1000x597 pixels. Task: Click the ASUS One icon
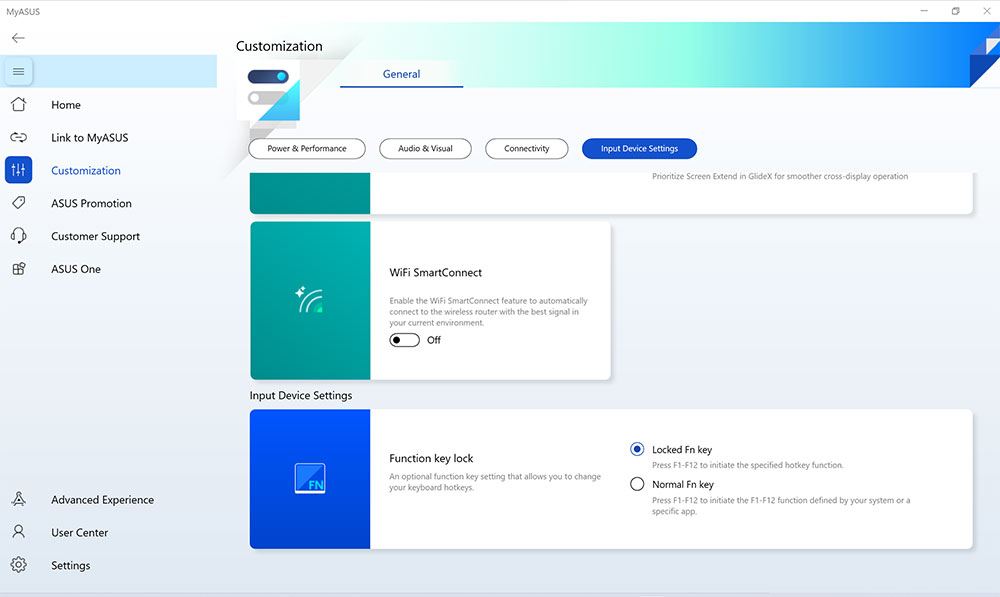click(x=18, y=269)
